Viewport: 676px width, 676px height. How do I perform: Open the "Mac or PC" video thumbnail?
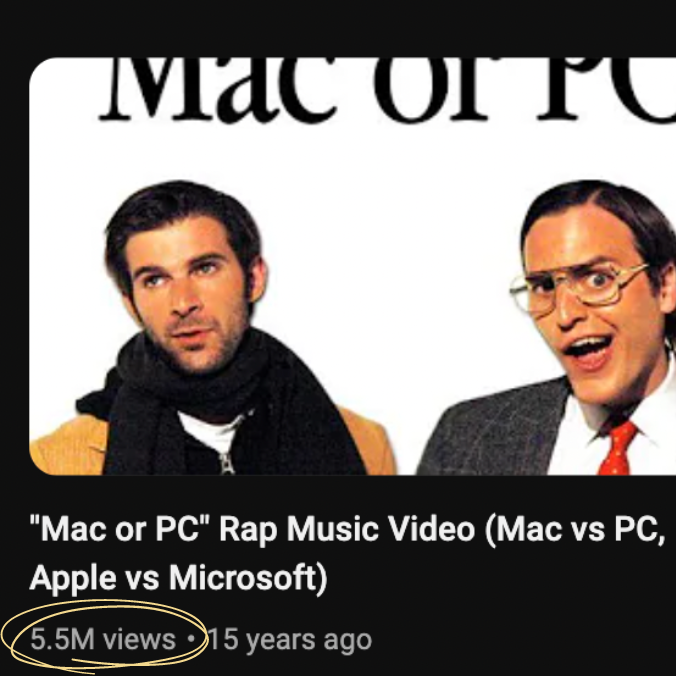pyautogui.click(x=352, y=266)
